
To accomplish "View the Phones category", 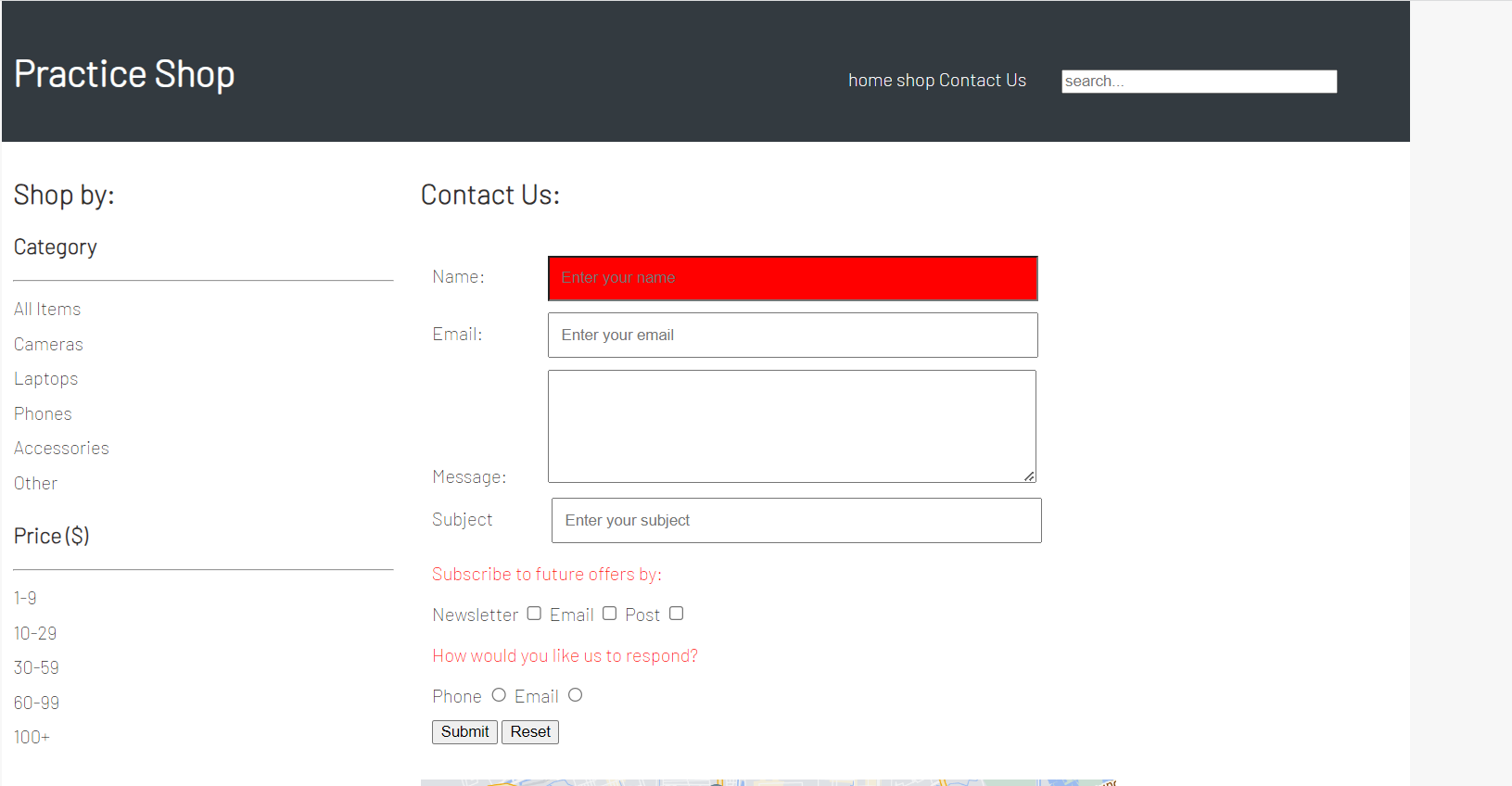I will pyautogui.click(x=43, y=413).
